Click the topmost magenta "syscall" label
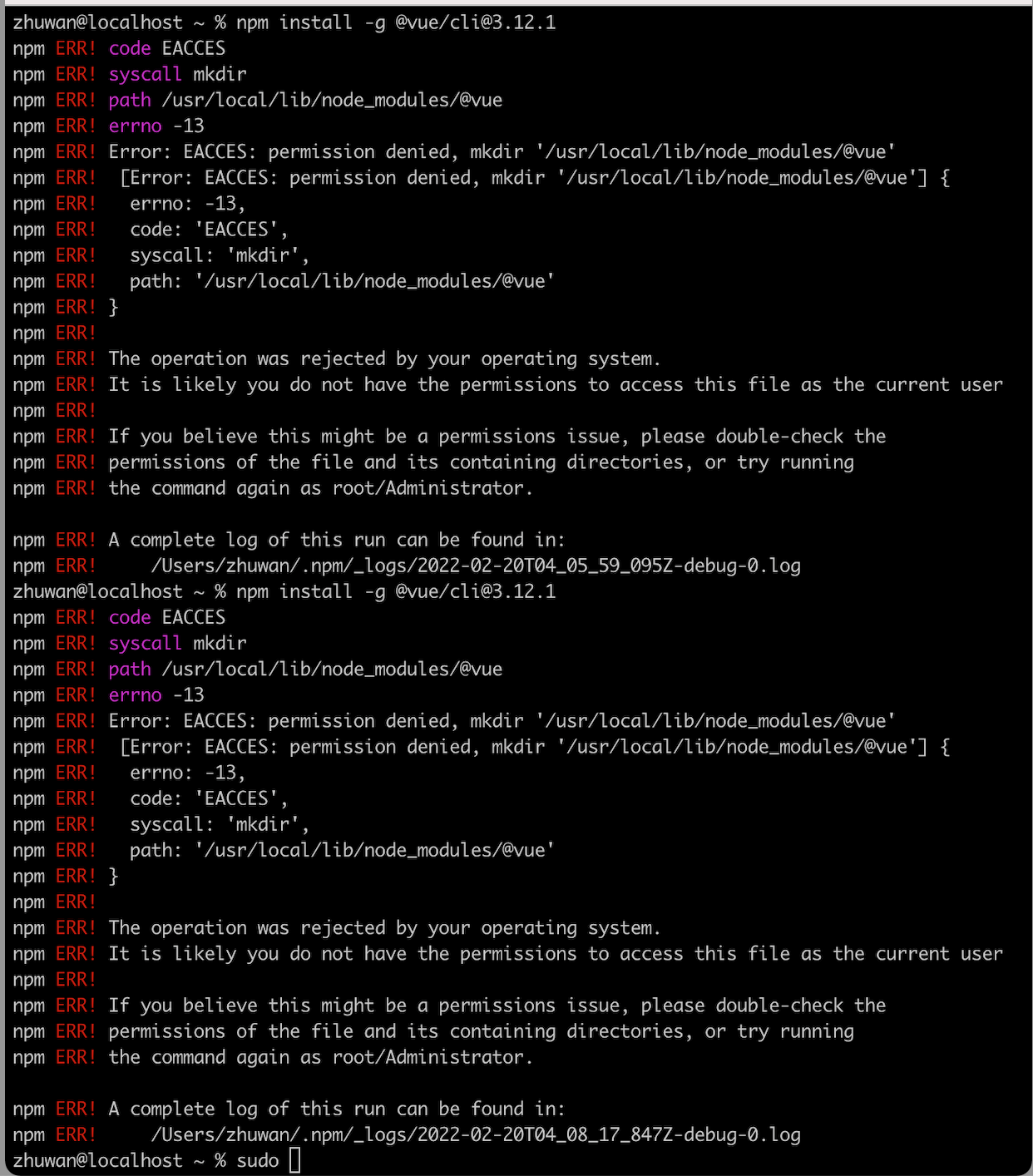1033x1176 pixels. [145, 74]
